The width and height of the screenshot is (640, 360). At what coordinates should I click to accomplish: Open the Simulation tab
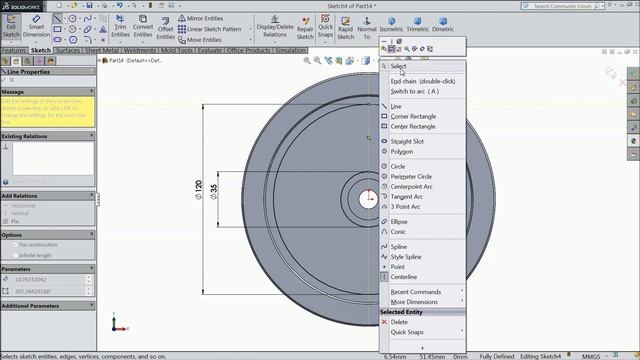click(290, 50)
